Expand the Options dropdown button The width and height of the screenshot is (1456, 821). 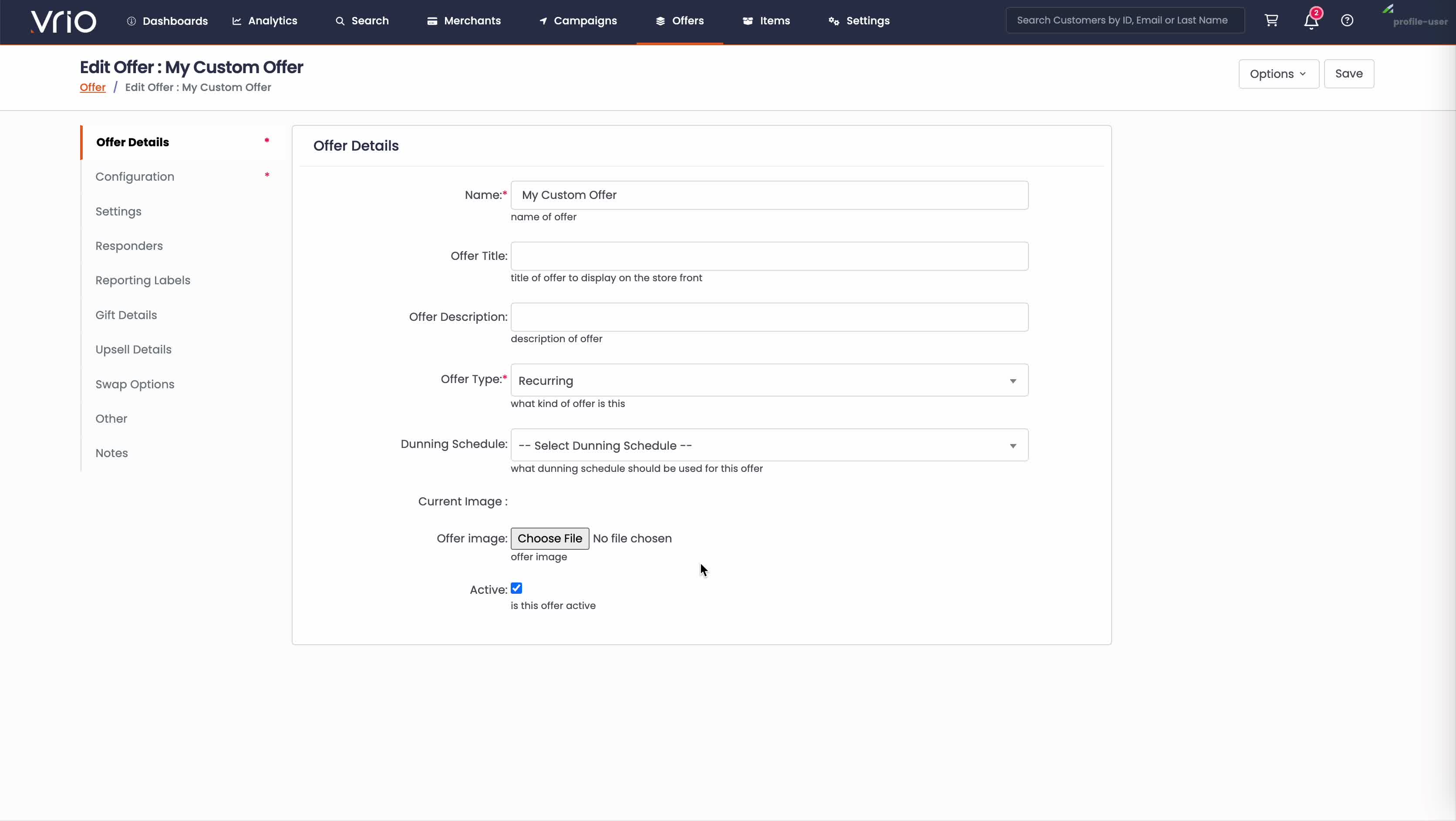click(1278, 74)
